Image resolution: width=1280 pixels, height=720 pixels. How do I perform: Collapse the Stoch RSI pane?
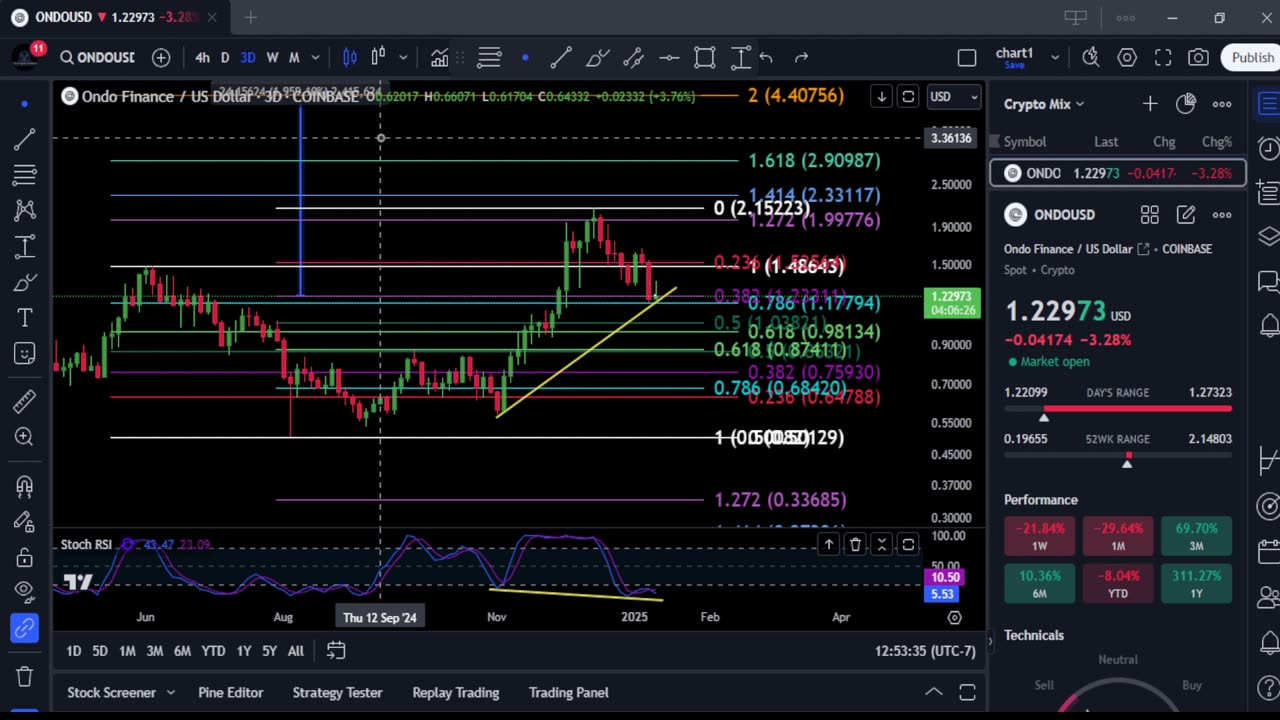[x=881, y=544]
